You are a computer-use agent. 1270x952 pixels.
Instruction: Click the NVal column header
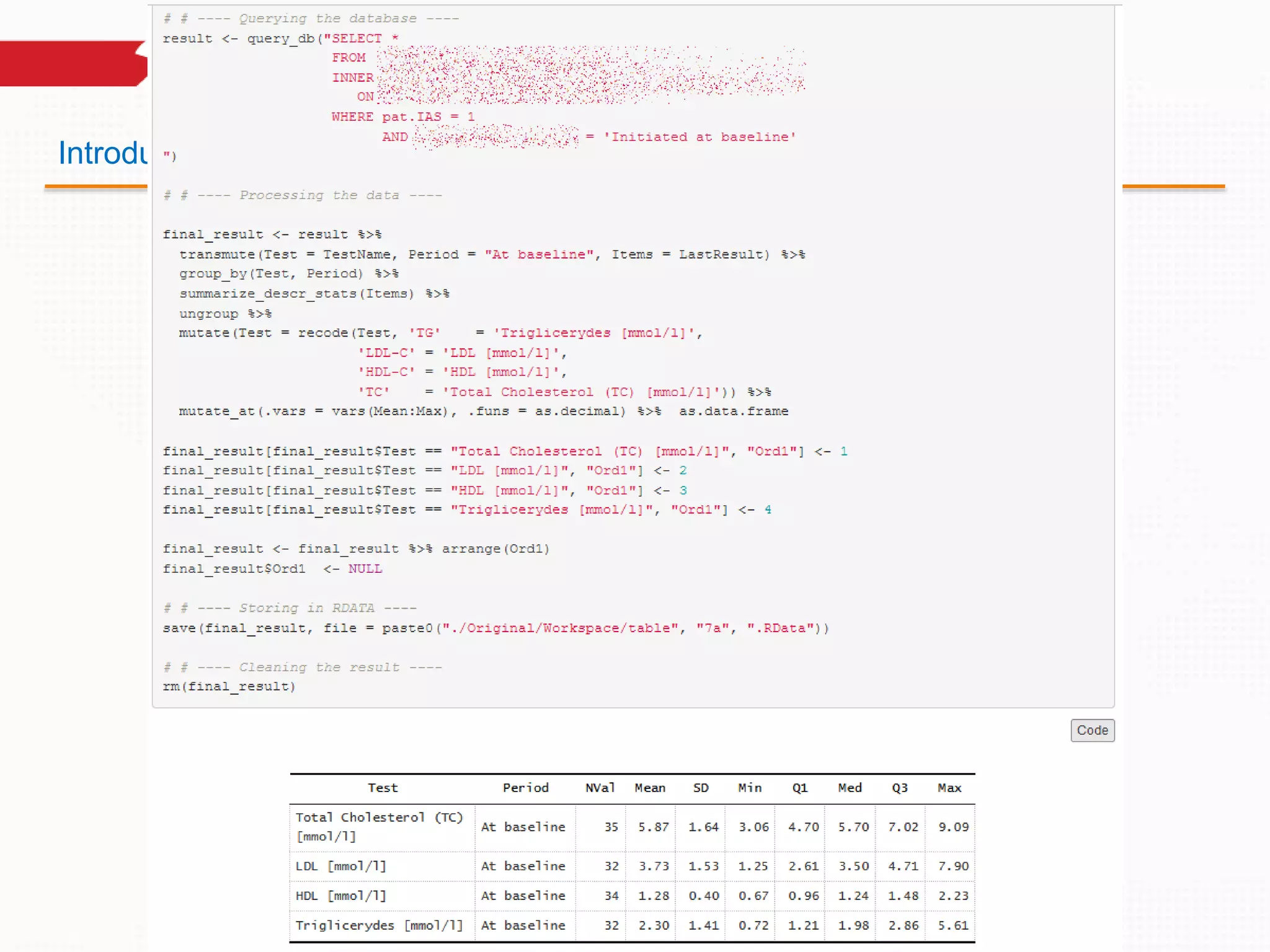pyautogui.click(x=600, y=788)
